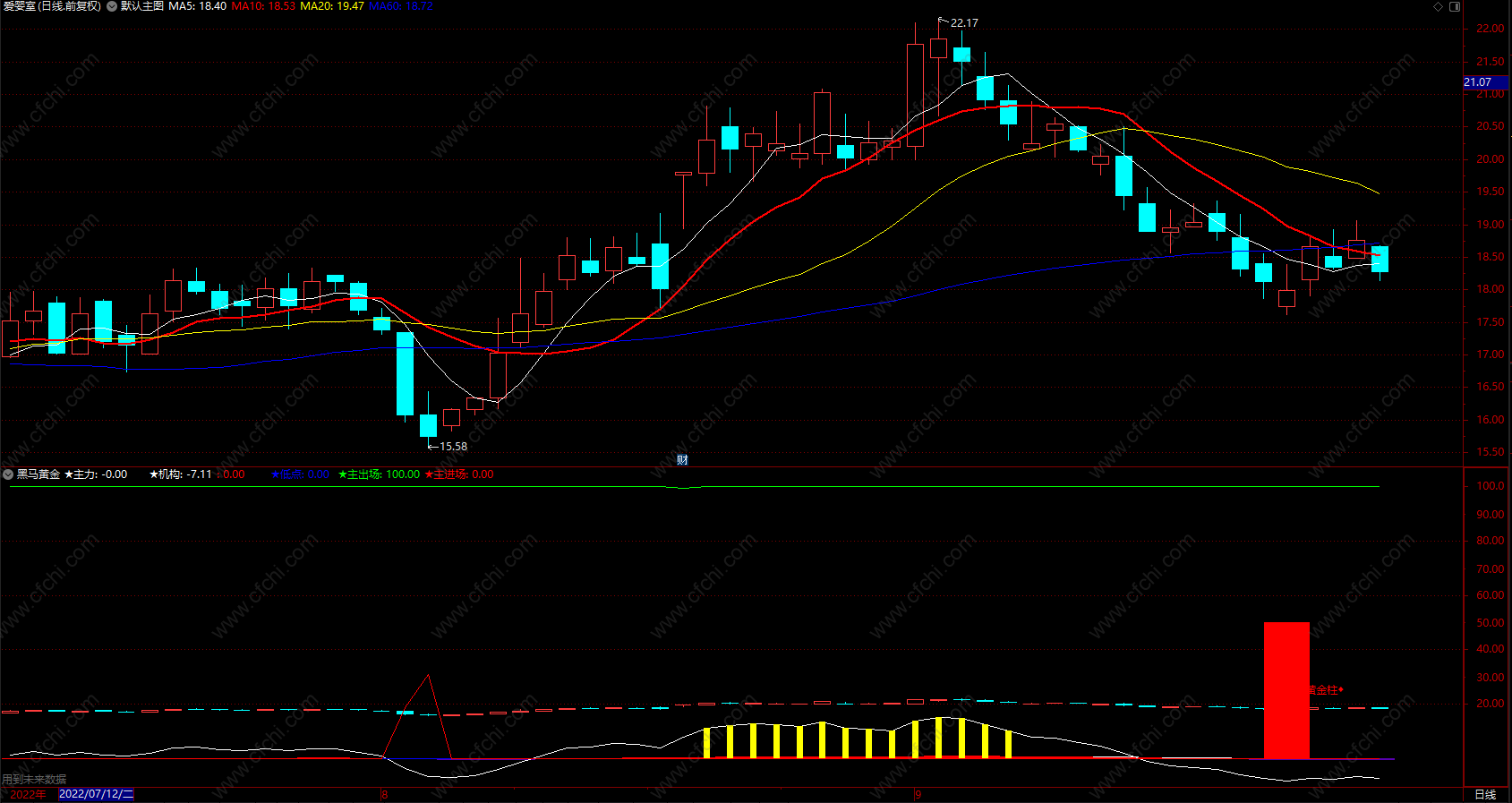Select MA10: 18.53 indicator label
The image size is (1512, 803).
pyautogui.click(x=263, y=6)
